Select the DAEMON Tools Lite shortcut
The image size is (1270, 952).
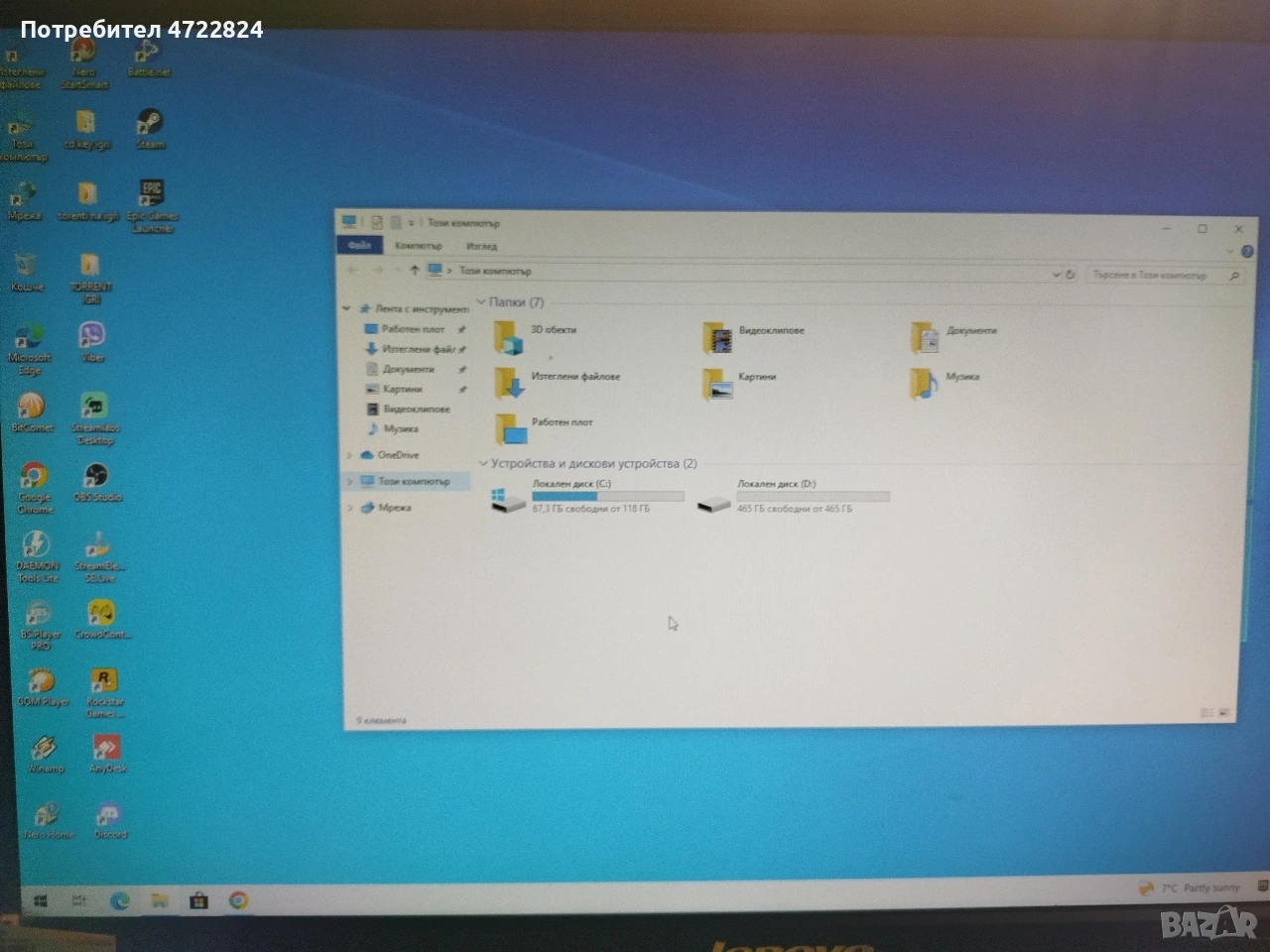(37, 556)
